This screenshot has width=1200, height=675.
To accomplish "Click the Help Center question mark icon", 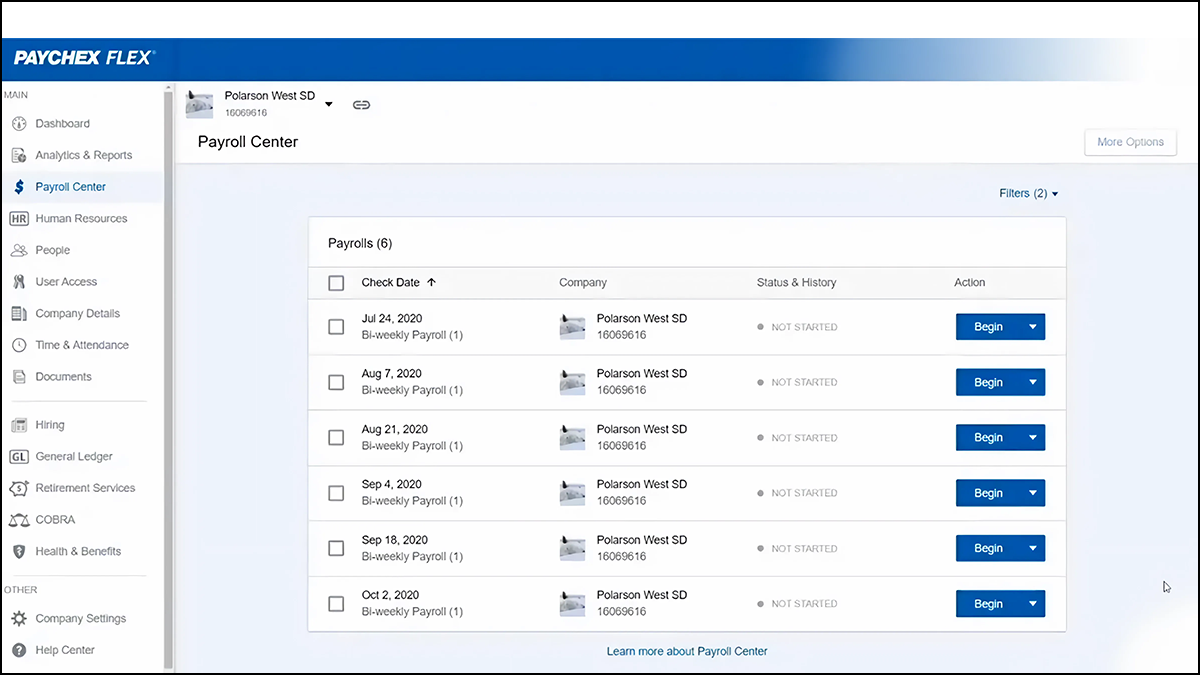I will pyautogui.click(x=18, y=650).
